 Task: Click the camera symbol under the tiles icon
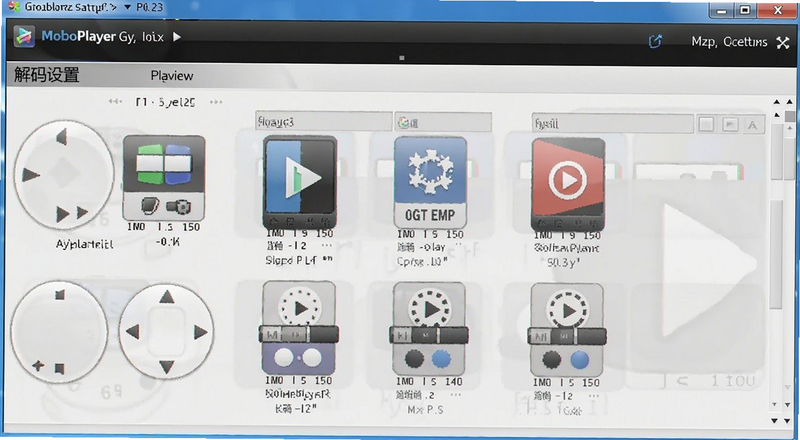click(x=178, y=207)
